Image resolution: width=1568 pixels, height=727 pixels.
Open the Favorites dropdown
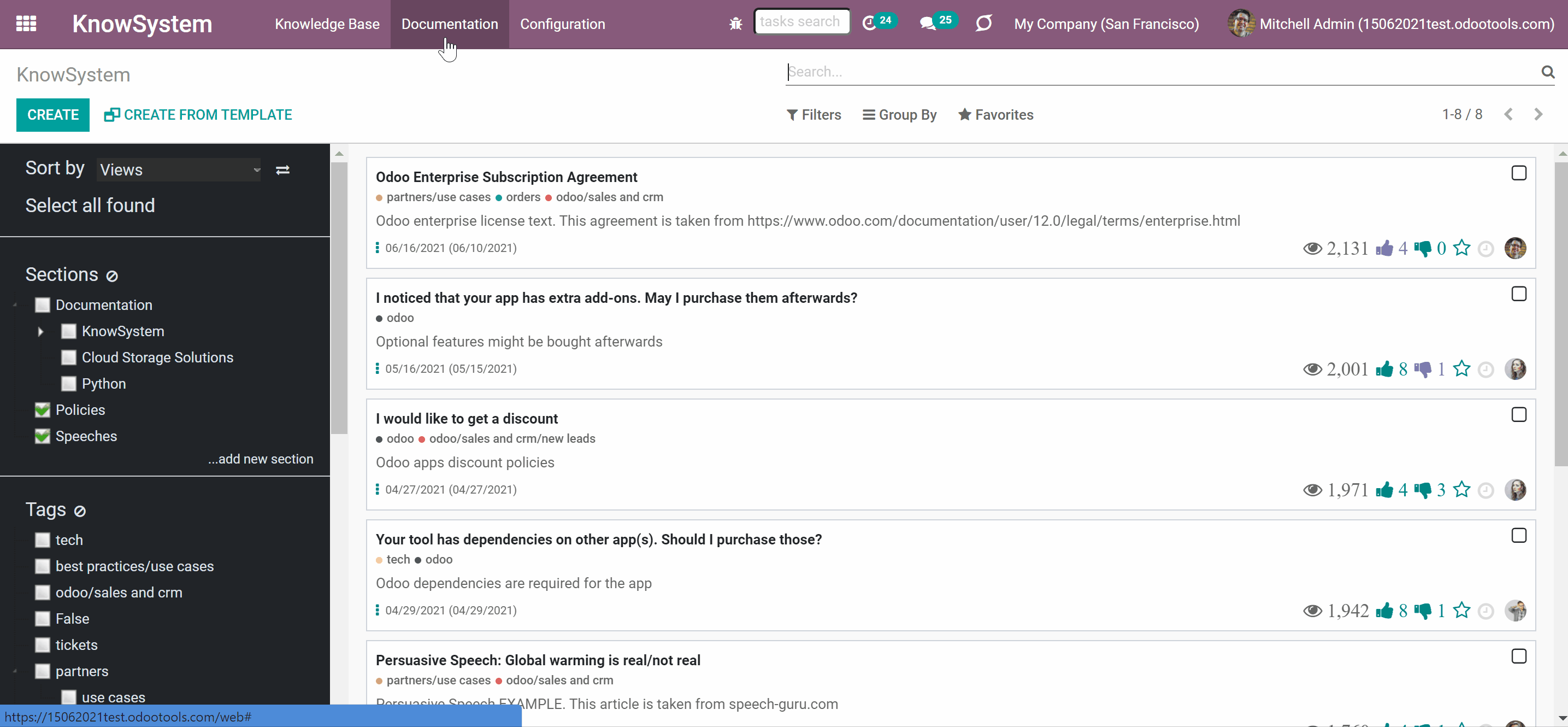click(995, 114)
